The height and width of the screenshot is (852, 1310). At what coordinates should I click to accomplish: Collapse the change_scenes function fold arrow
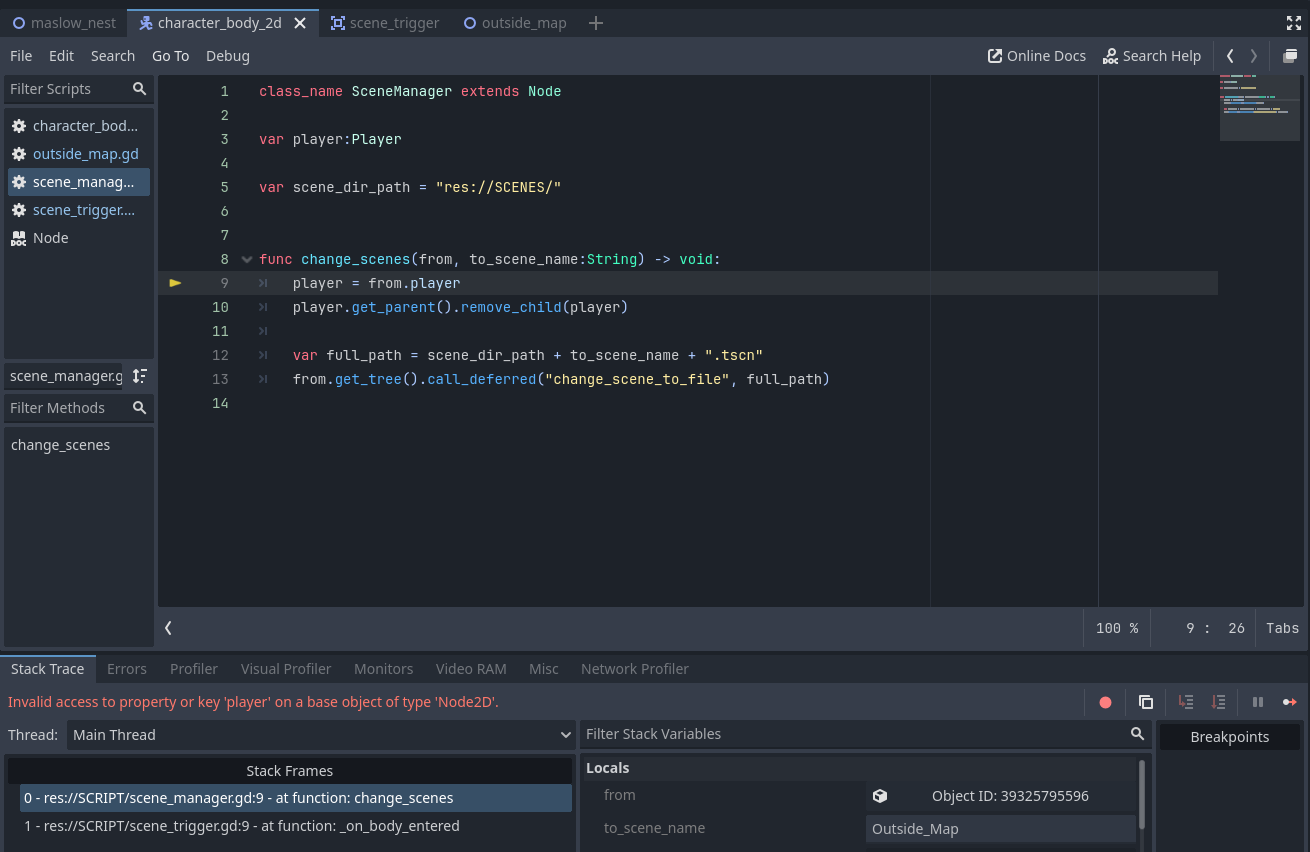[247, 260]
